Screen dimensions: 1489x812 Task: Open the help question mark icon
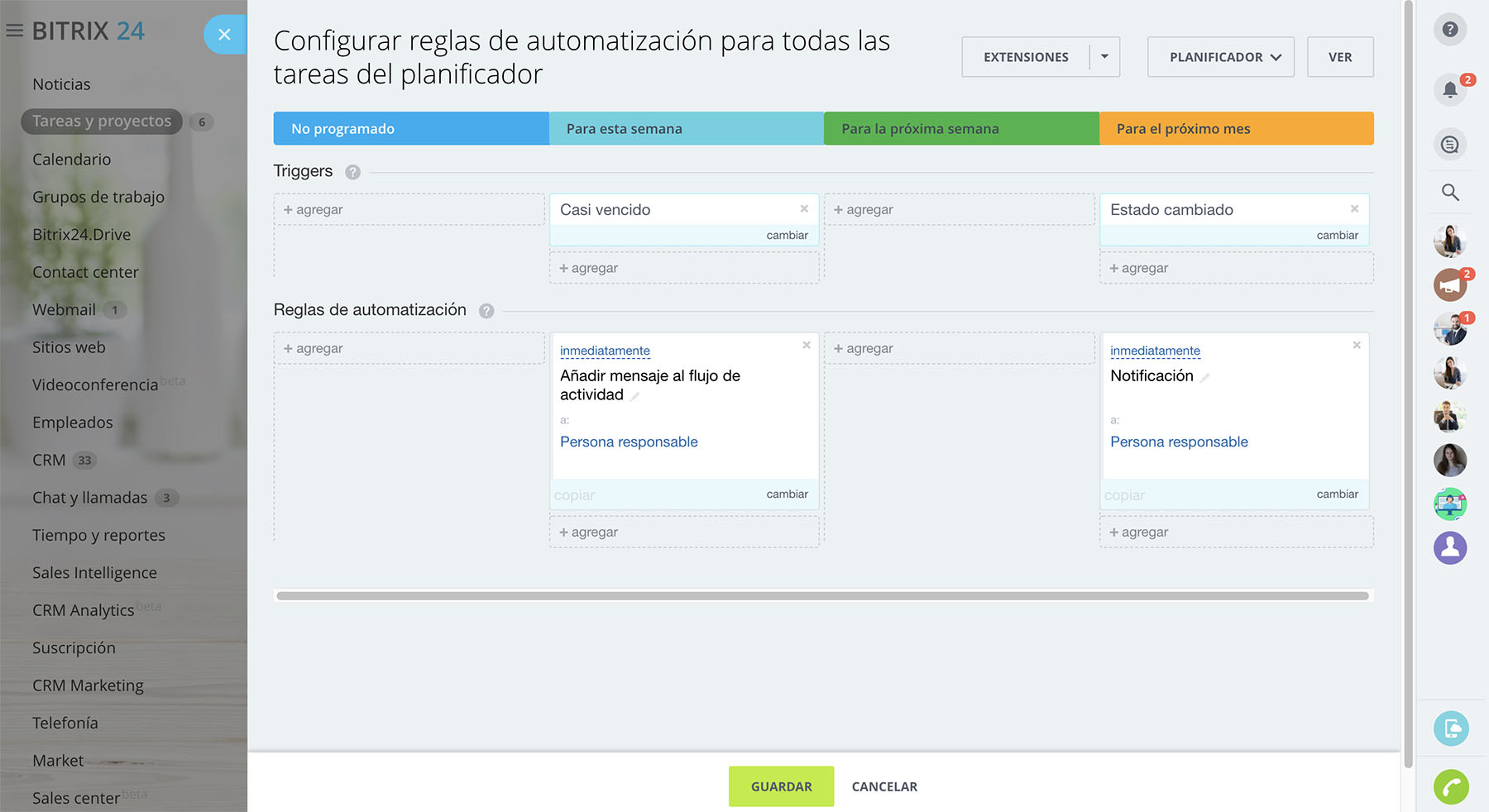(1449, 30)
